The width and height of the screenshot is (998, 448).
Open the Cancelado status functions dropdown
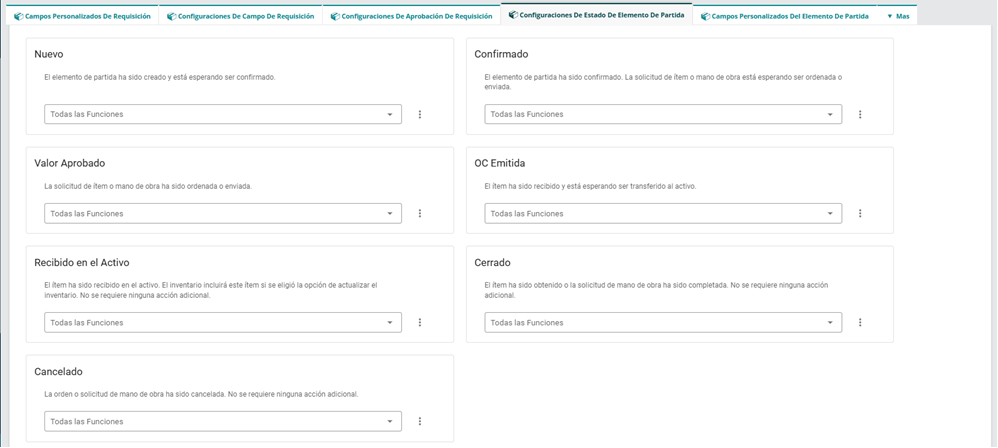[x=223, y=421]
